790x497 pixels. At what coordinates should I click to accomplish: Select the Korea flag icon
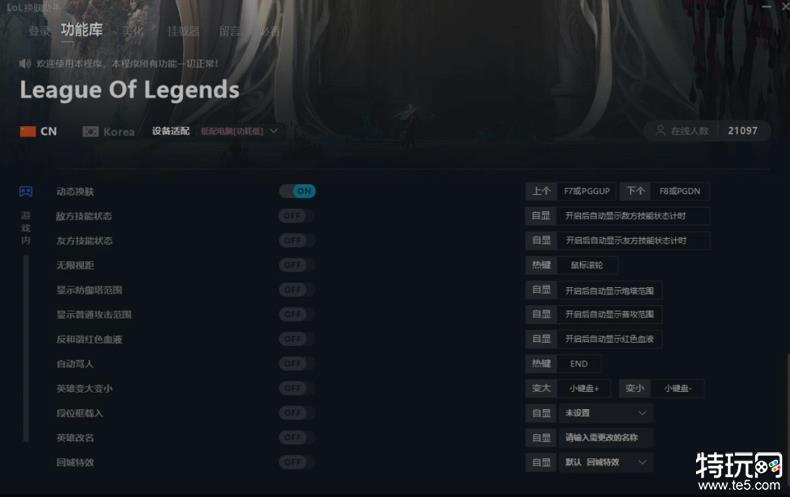(90, 132)
